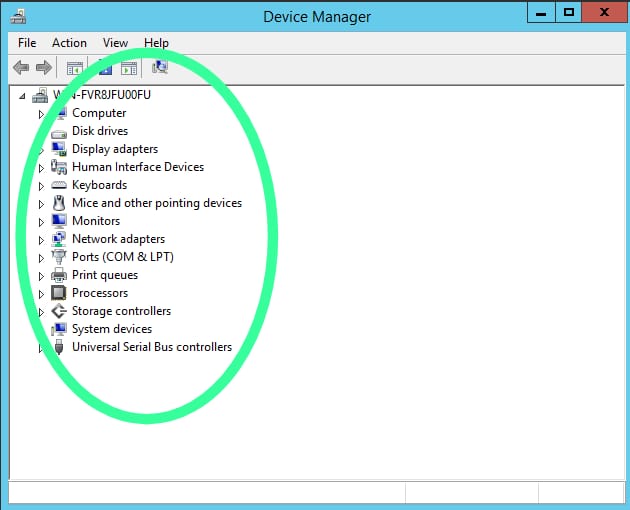Expand the Ports (COM & LPT) arrow
This screenshot has height=510, width=630.
(x=41, y=258)
